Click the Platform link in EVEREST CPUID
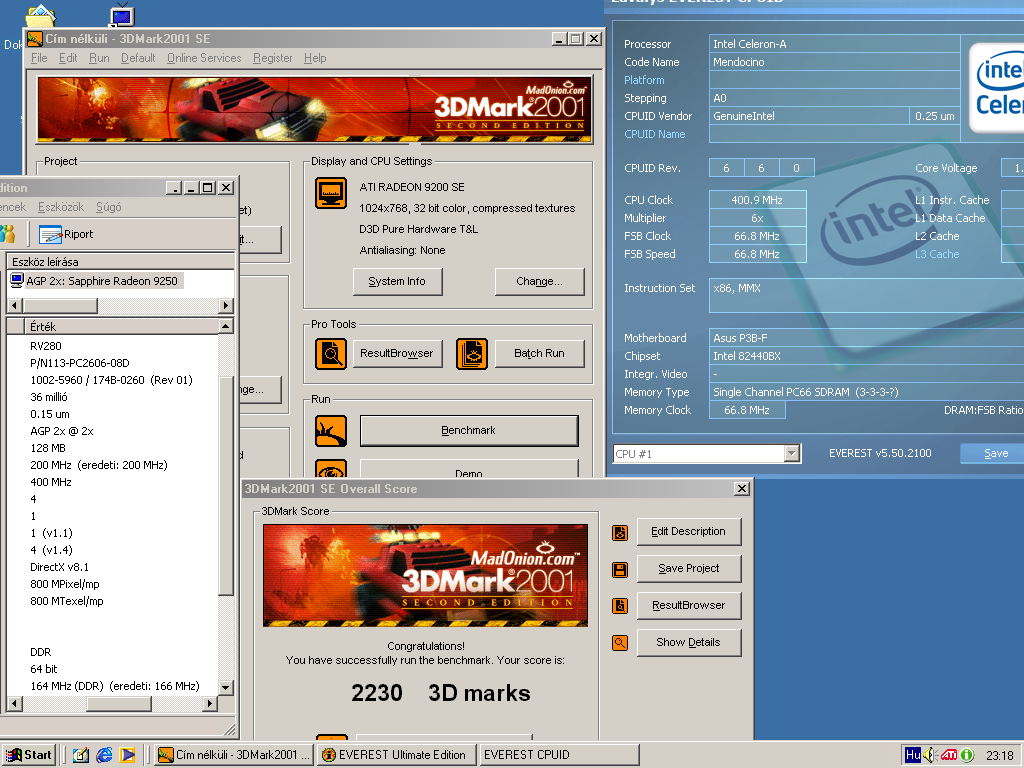Viewport: 1024px width, 768px height. 644,80
